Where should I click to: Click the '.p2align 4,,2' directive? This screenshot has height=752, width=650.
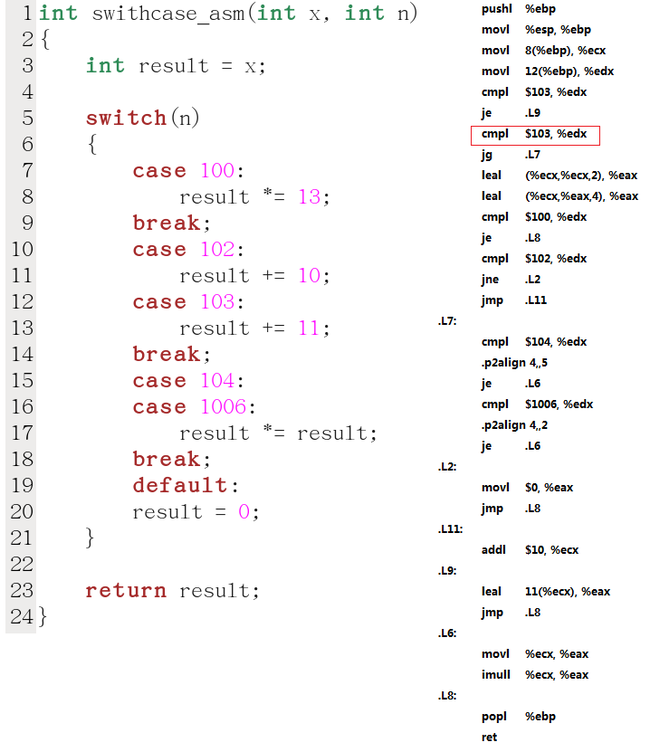coord(514,425)
